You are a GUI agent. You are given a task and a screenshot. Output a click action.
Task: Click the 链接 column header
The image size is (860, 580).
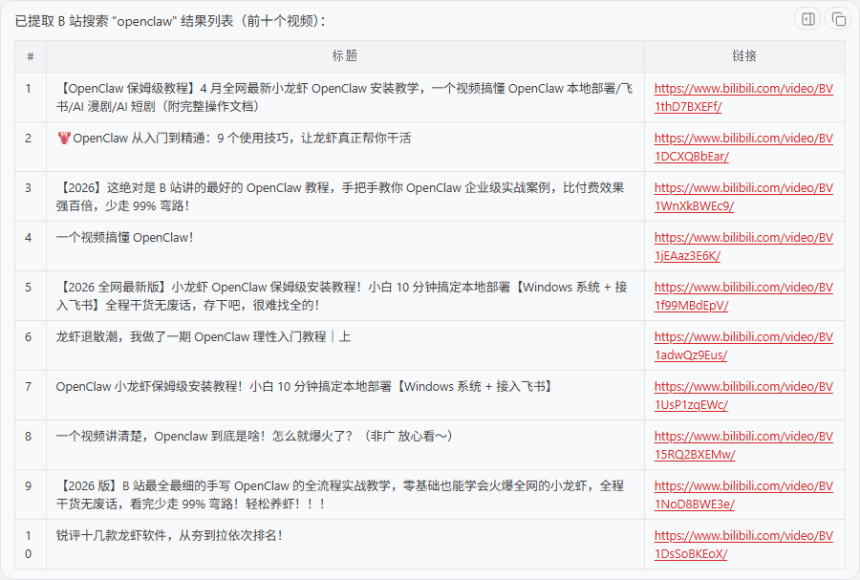click(x=744, y=56)
